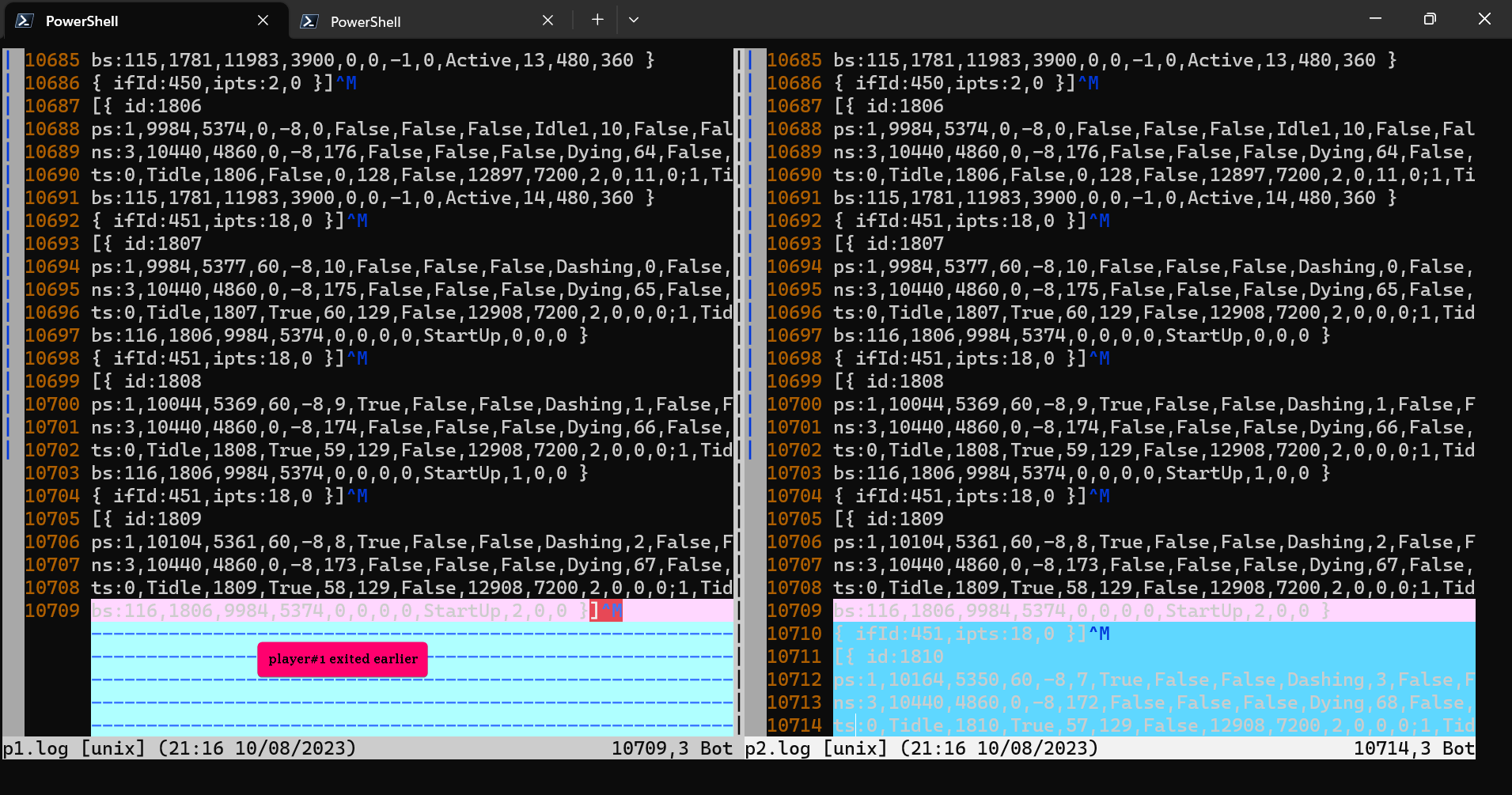Switch to the first PowerShell tab
This screenshot has width=1512, height=795.
pos(146,21)
